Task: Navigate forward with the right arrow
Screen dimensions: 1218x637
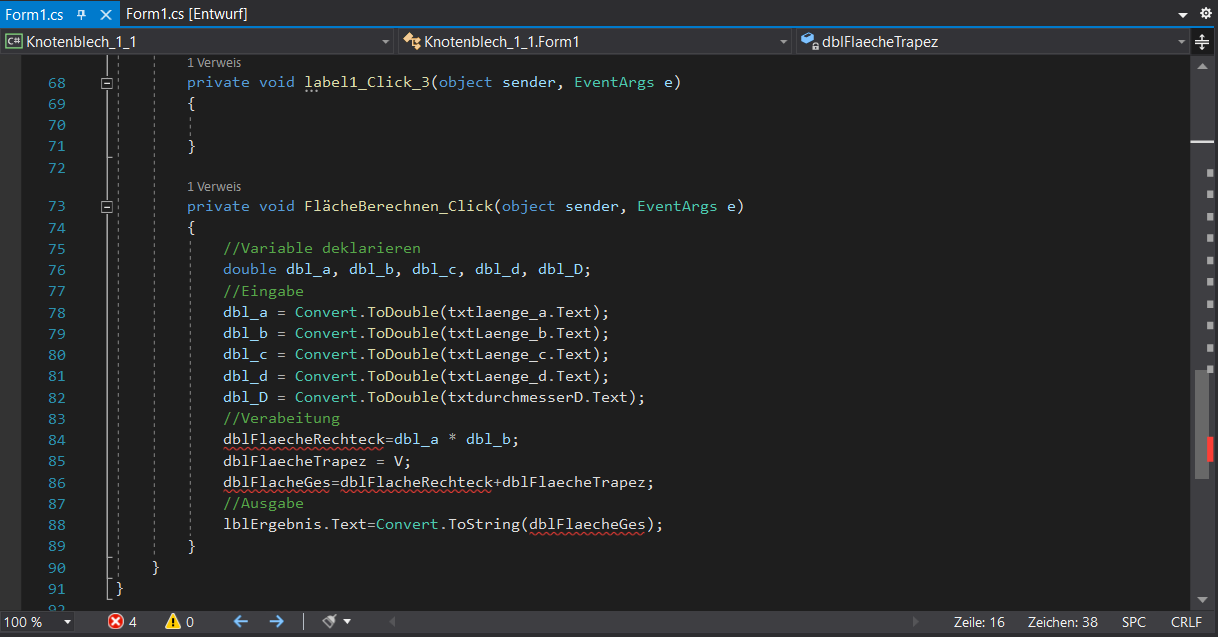Action: [276, 622]
